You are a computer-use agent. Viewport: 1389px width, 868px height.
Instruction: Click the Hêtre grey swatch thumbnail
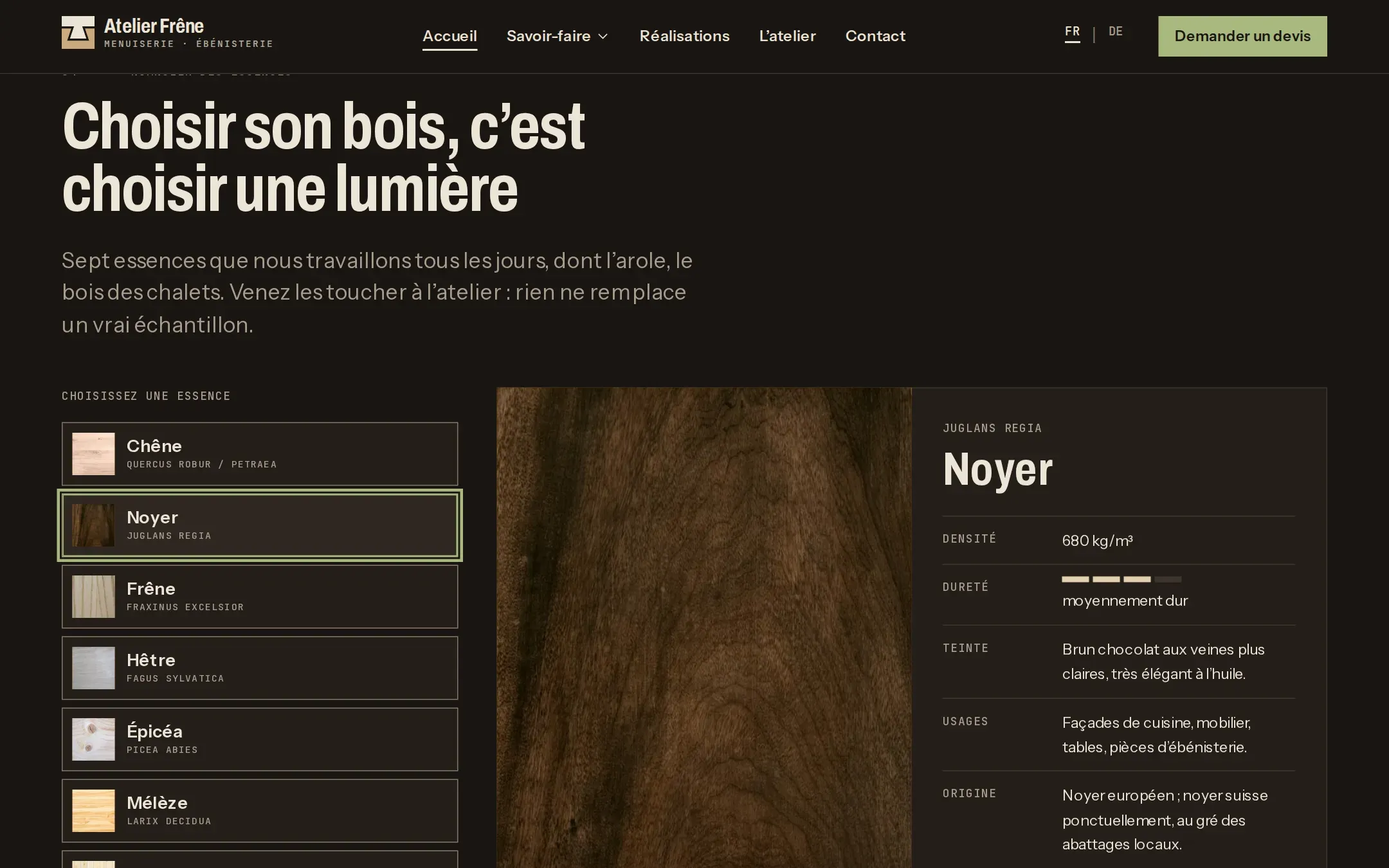(93, 668)
